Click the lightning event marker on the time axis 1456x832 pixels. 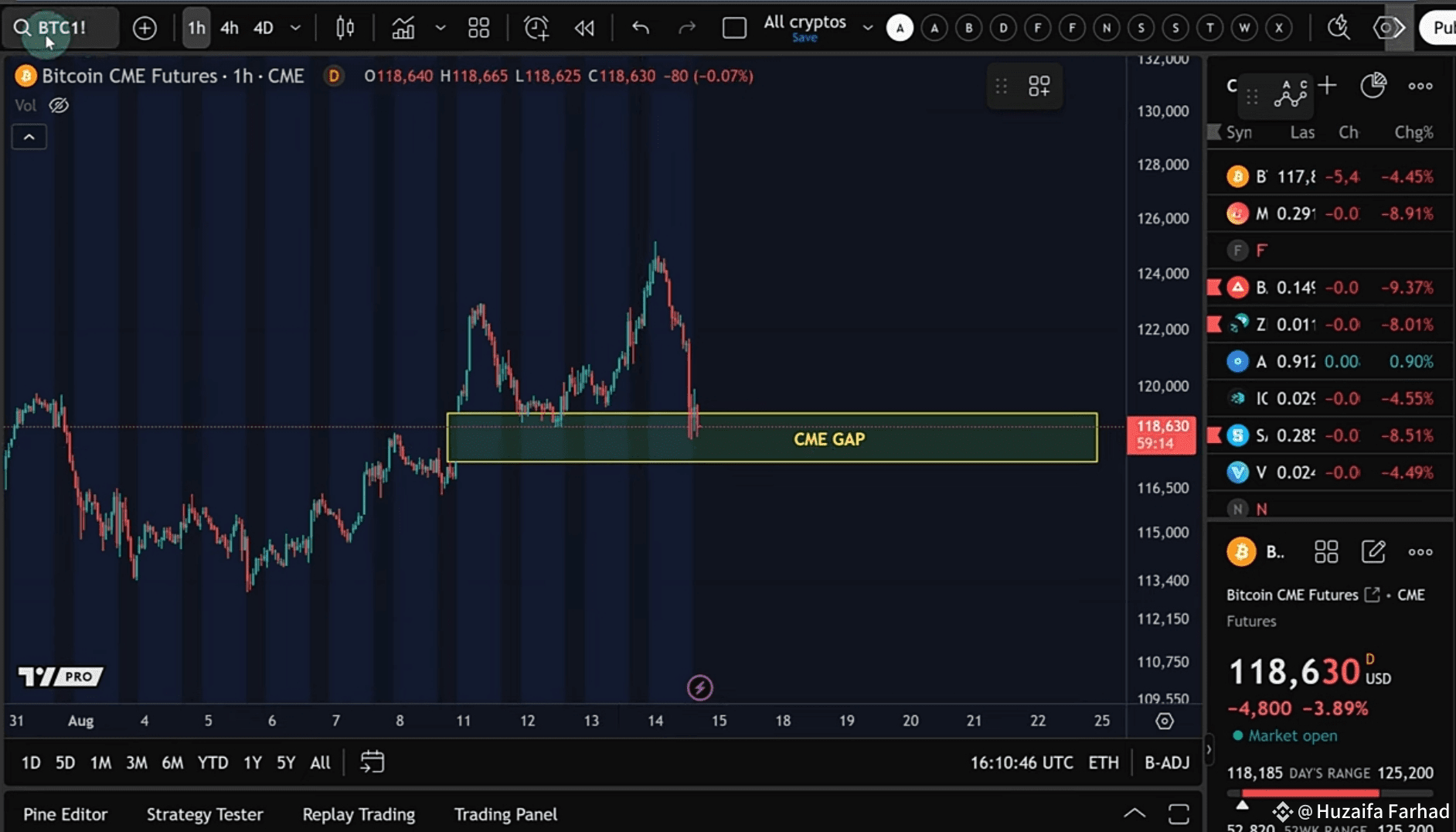(700, 687)
